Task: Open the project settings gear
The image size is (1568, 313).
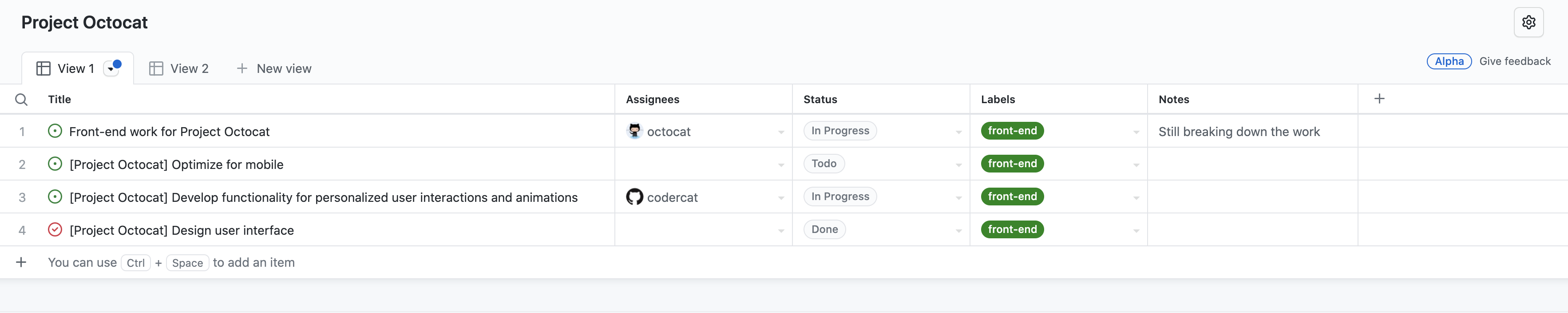Action: [x=1529, y=22]
